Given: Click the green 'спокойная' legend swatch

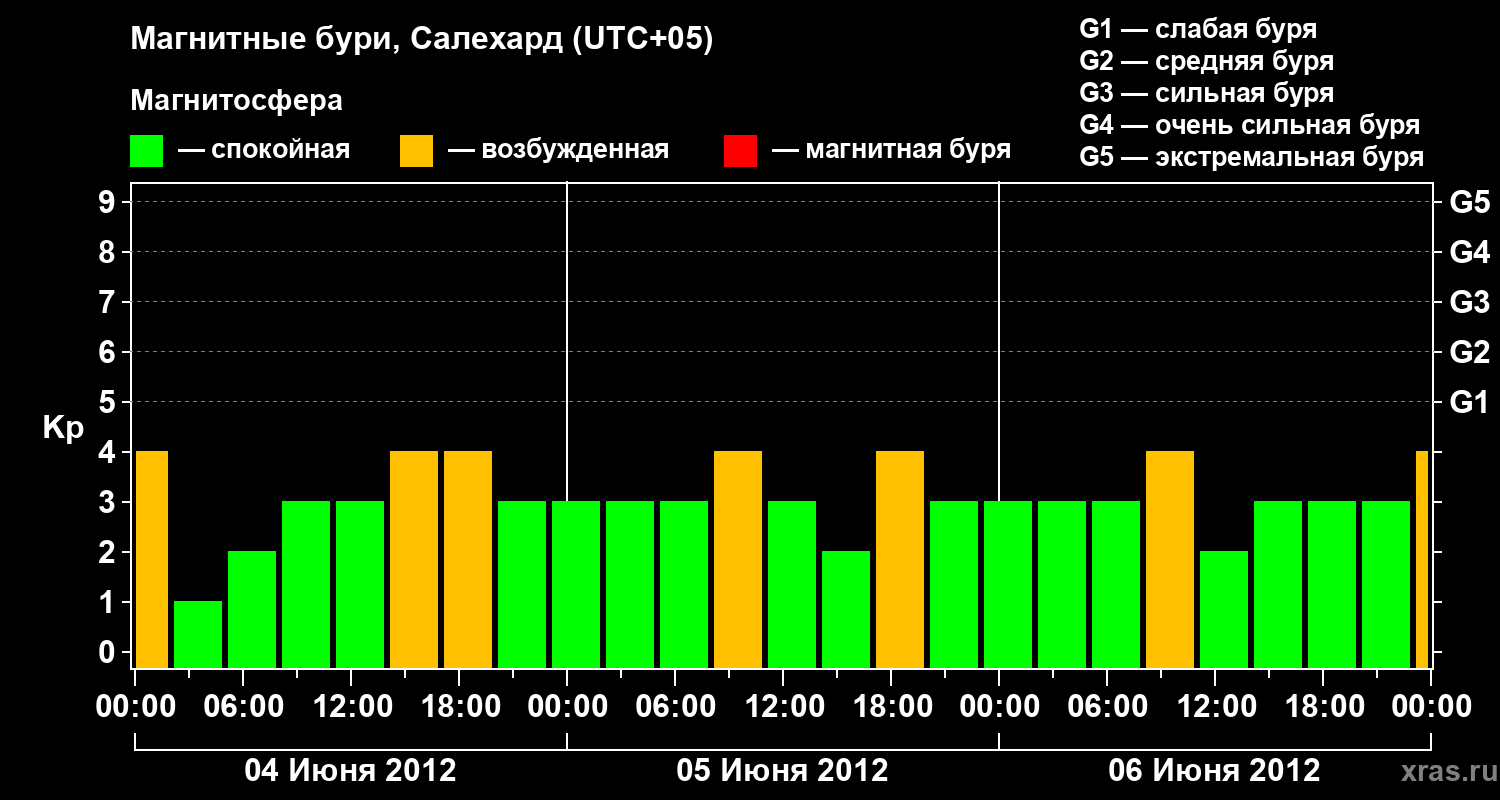Looking at the screenshot, I should pos(146,151).
